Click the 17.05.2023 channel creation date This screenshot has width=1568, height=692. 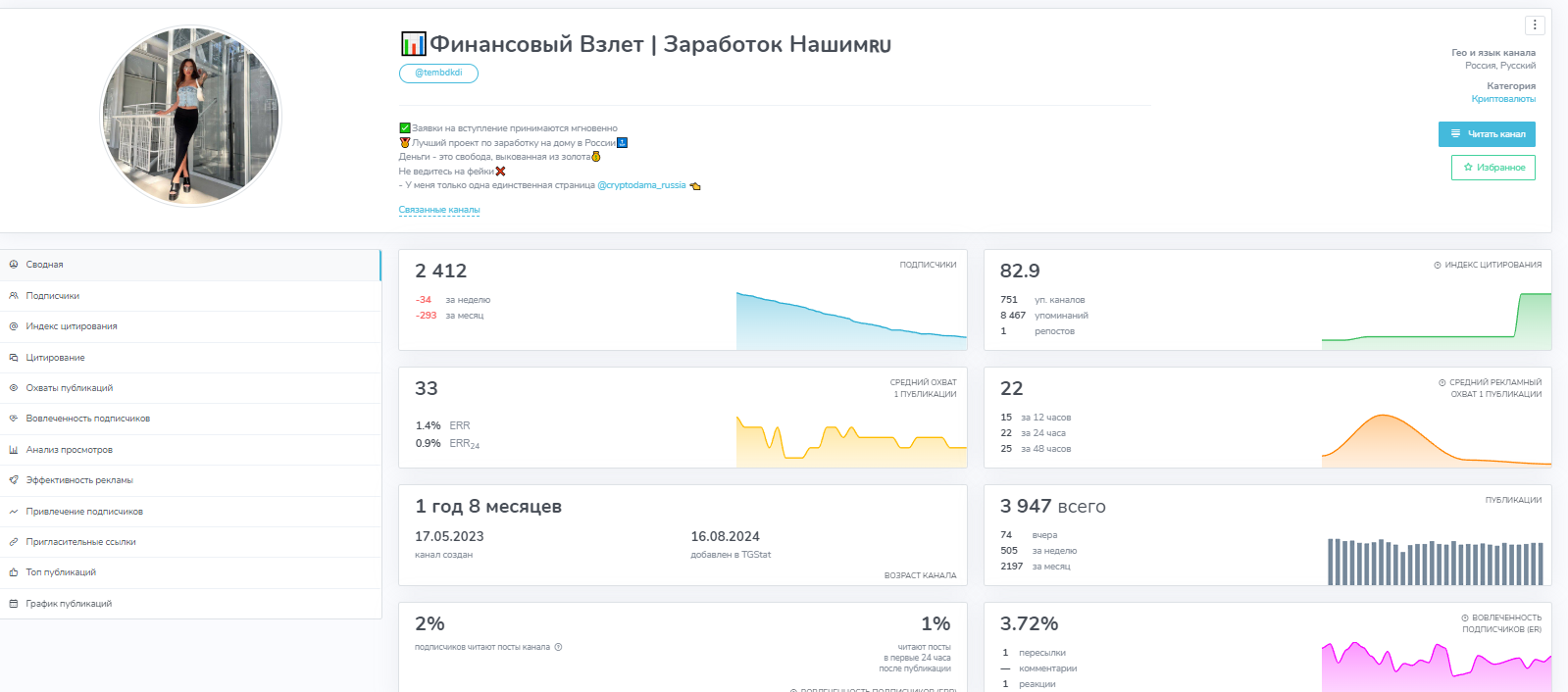(449, 536)
